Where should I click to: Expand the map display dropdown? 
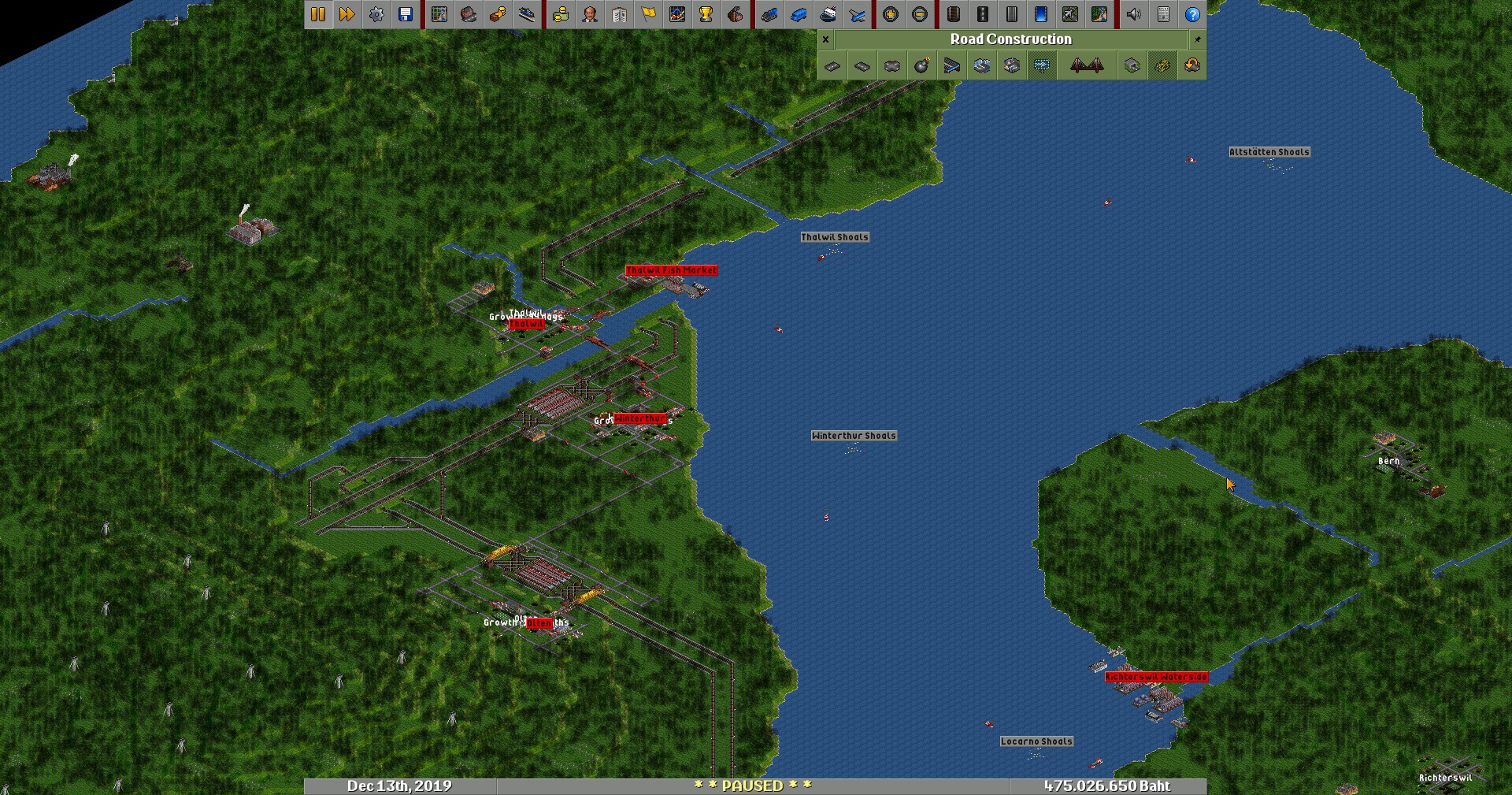point(439,14)
